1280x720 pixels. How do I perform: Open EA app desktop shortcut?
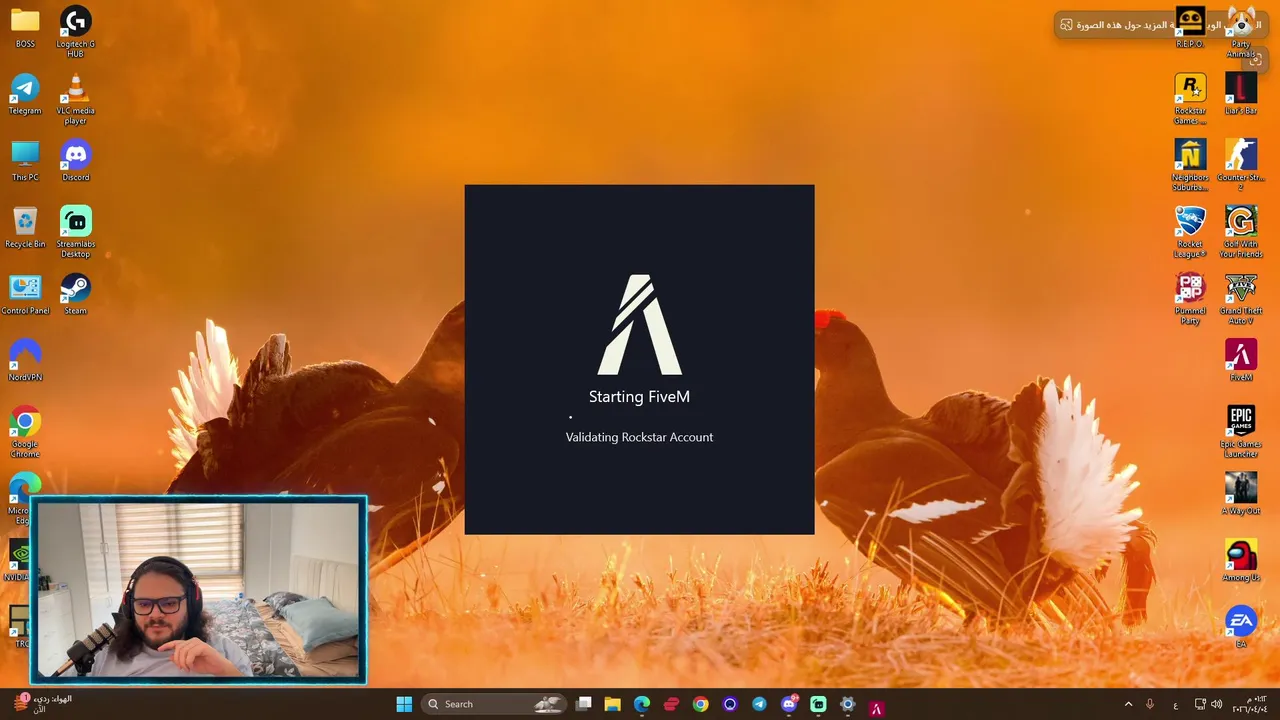coord(1241,628)
